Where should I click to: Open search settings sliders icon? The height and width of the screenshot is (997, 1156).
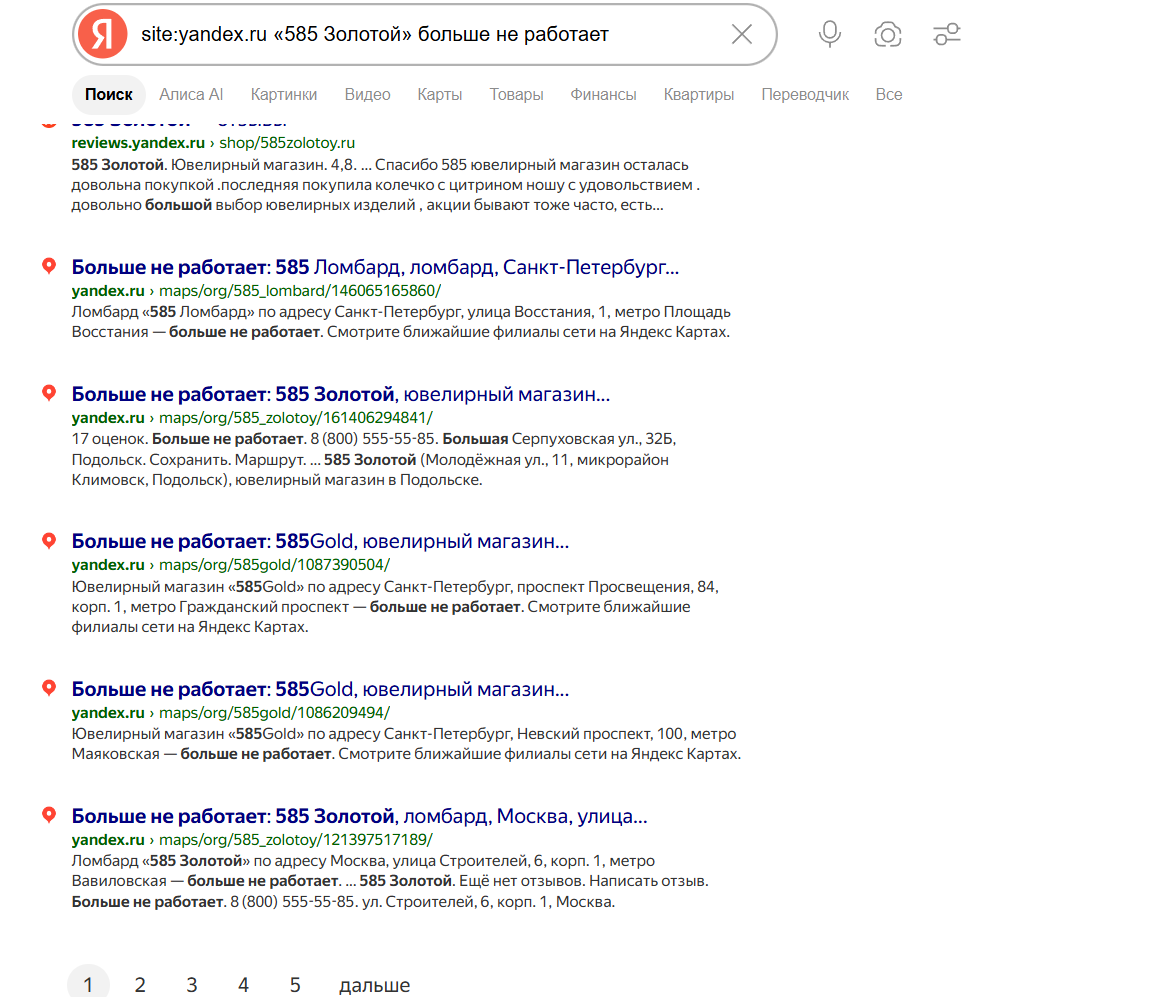coord(947,34)
